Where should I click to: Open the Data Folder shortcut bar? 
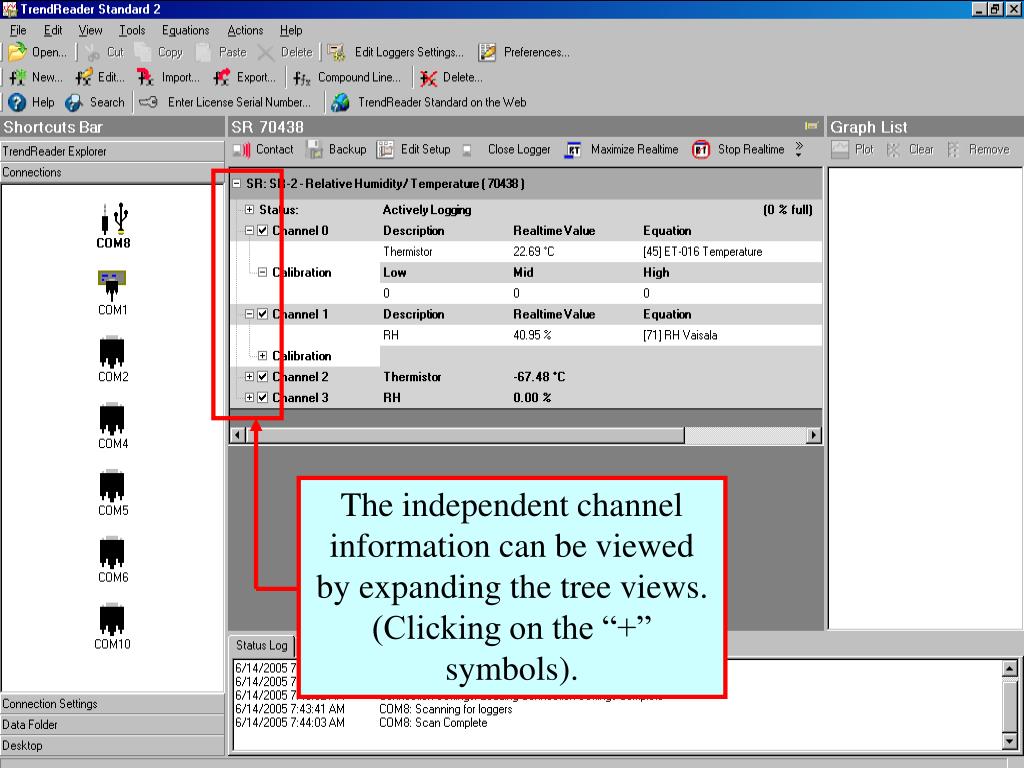pos(112,725)
